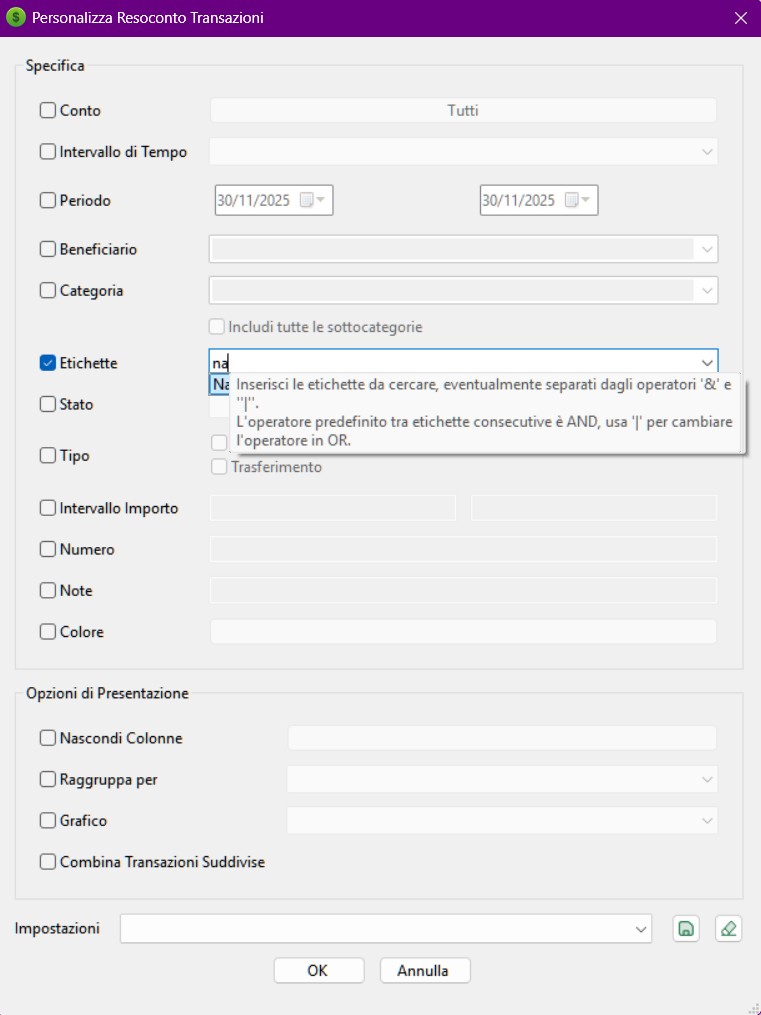Tick the Combina Transazioni Suddivise checkbox
Image resolution: width=761 pixels, height=1015 pixels.
(48, 861)
